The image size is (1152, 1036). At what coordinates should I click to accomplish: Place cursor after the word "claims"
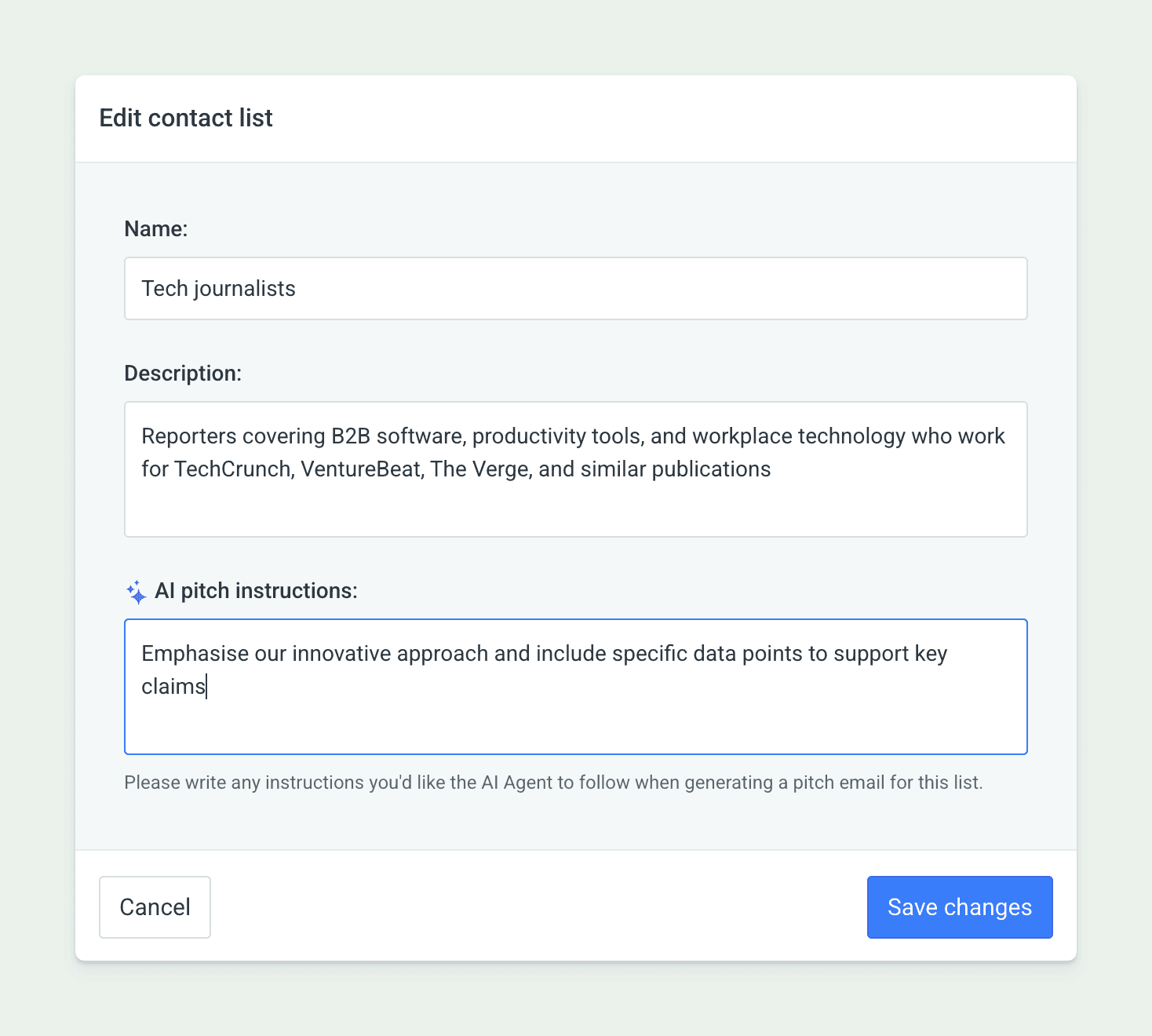click(x=206, y=687)
